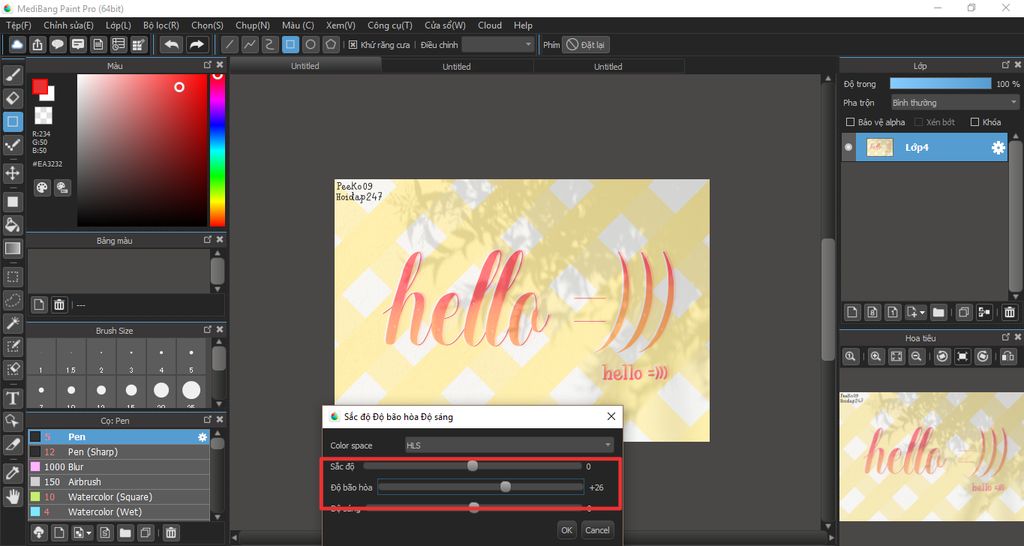Enable Bảo vệ alpha checkbox
Viewport: 1024px width, 546px height.
coord(850,122)
